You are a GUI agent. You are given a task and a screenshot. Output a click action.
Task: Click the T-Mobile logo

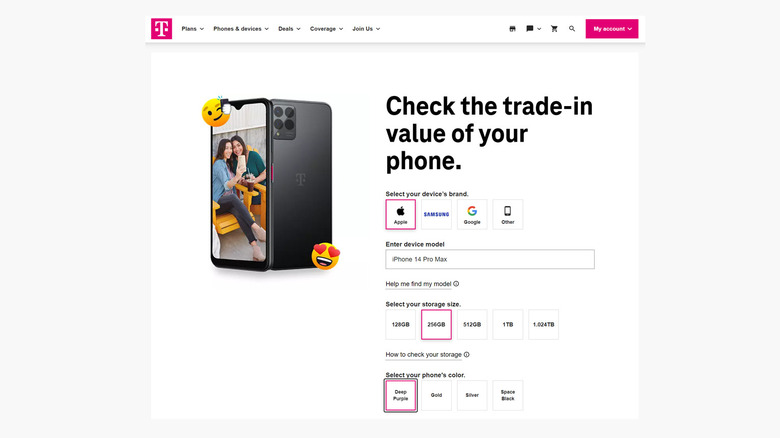pos(162,29)
